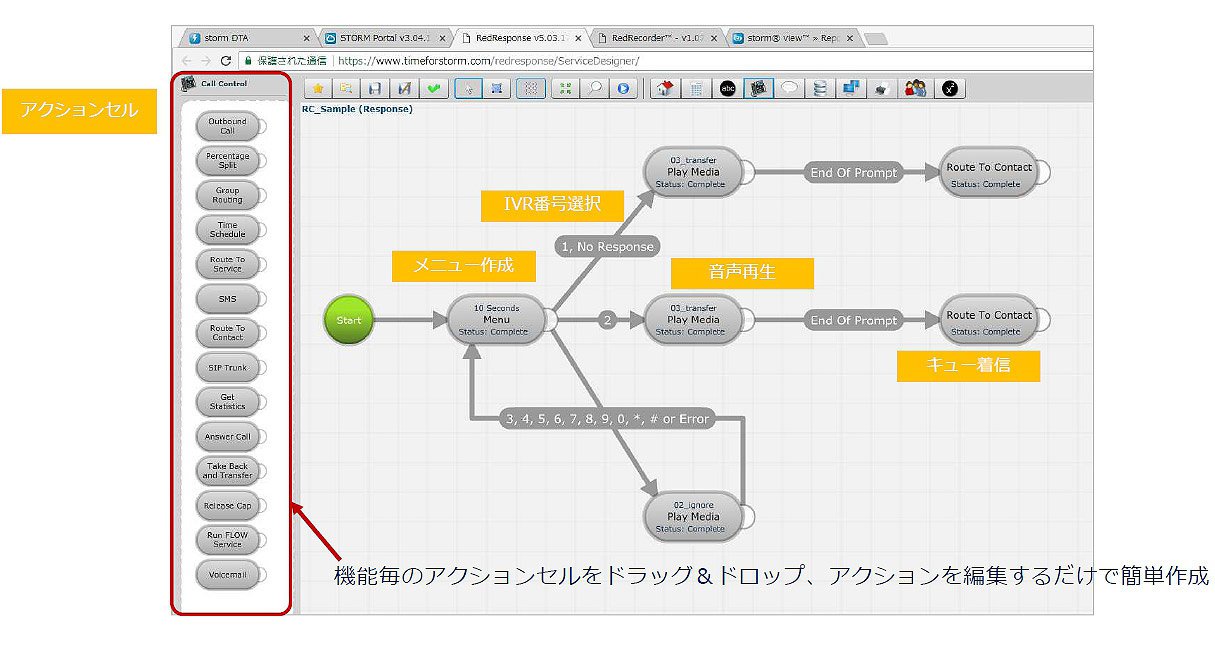1215x661 pixels.
Task: Close the storm DTA browser tab
Action: click(306, 38)
